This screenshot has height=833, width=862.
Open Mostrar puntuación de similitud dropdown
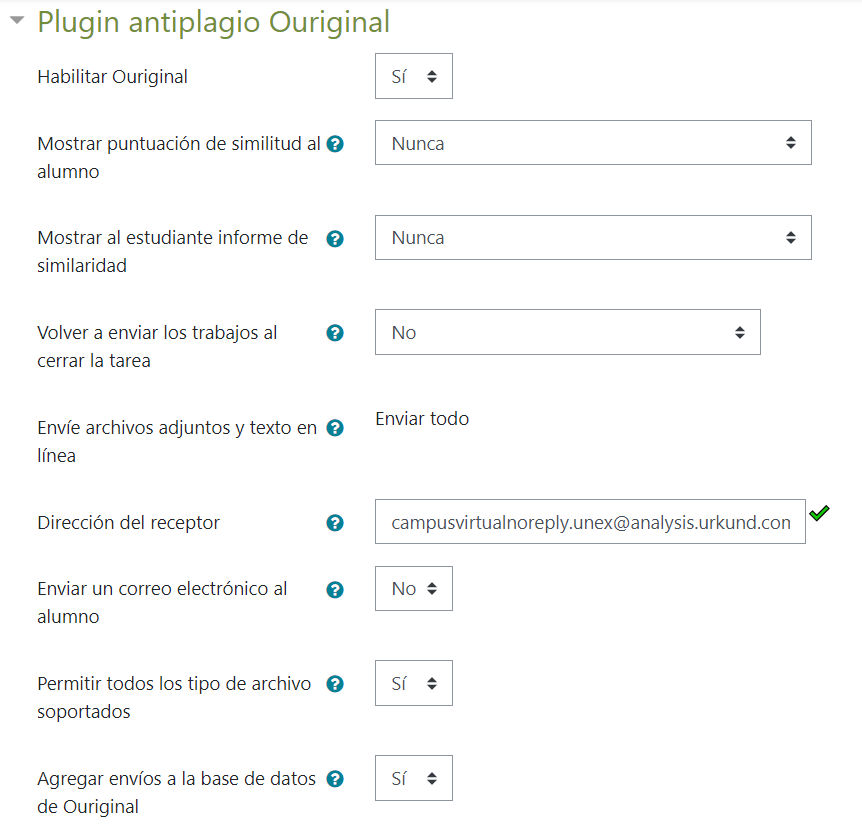593,143
